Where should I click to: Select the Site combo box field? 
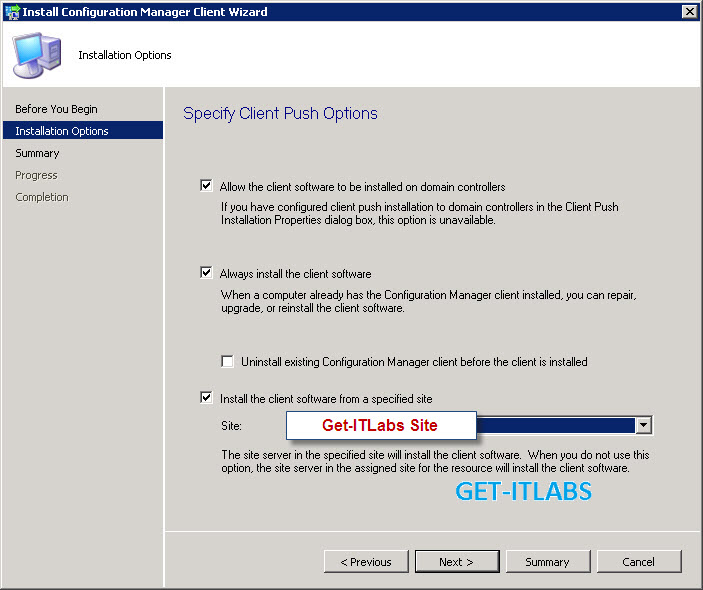click(x=469, y=425)
